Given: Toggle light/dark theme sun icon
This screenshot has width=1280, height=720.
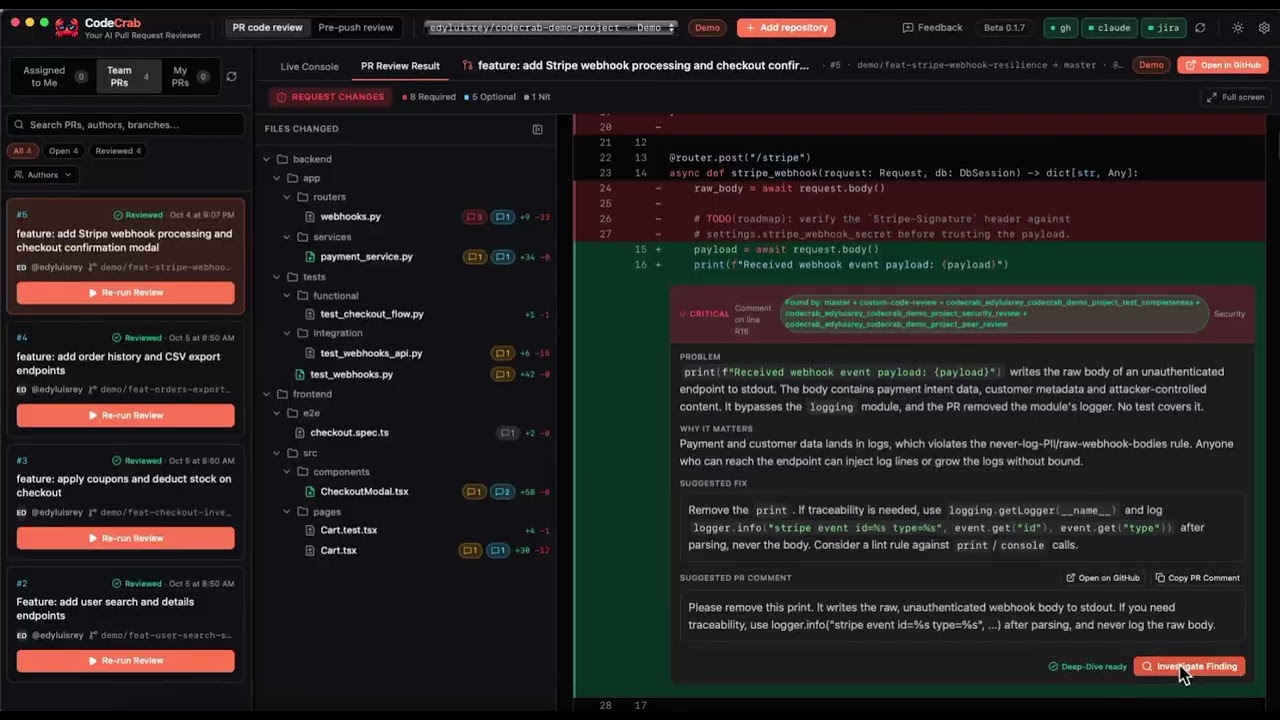Looking at the screenshot, I should pos(1238,28).
